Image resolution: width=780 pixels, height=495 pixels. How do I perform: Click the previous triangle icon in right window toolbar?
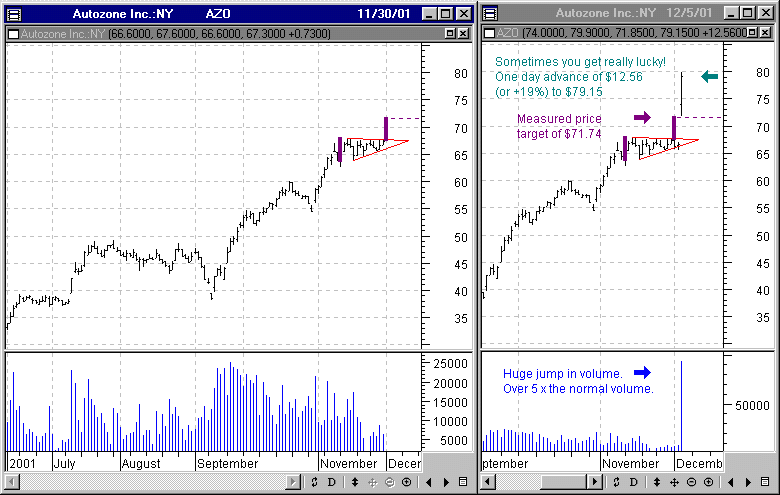[x=731, y=482]
